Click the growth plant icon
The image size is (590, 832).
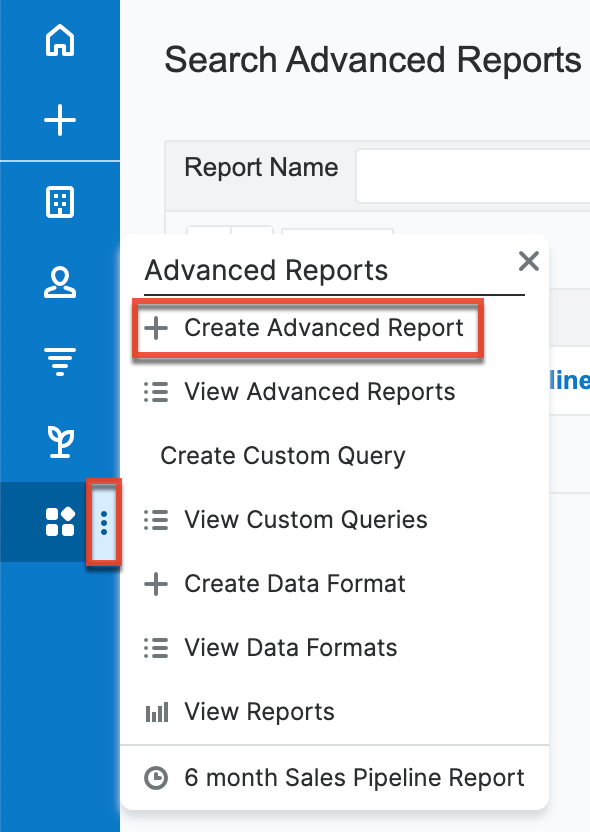click(60, 440)
